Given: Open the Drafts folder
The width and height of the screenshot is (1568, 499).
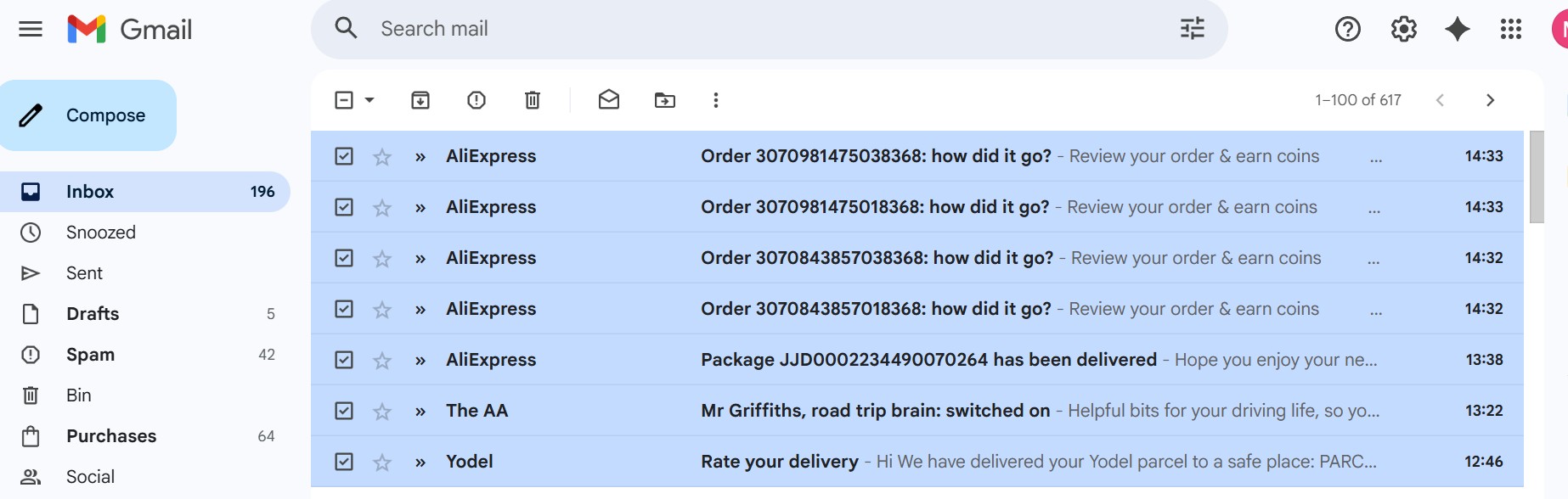Looking at the screenshot, I should click(93, 314).
